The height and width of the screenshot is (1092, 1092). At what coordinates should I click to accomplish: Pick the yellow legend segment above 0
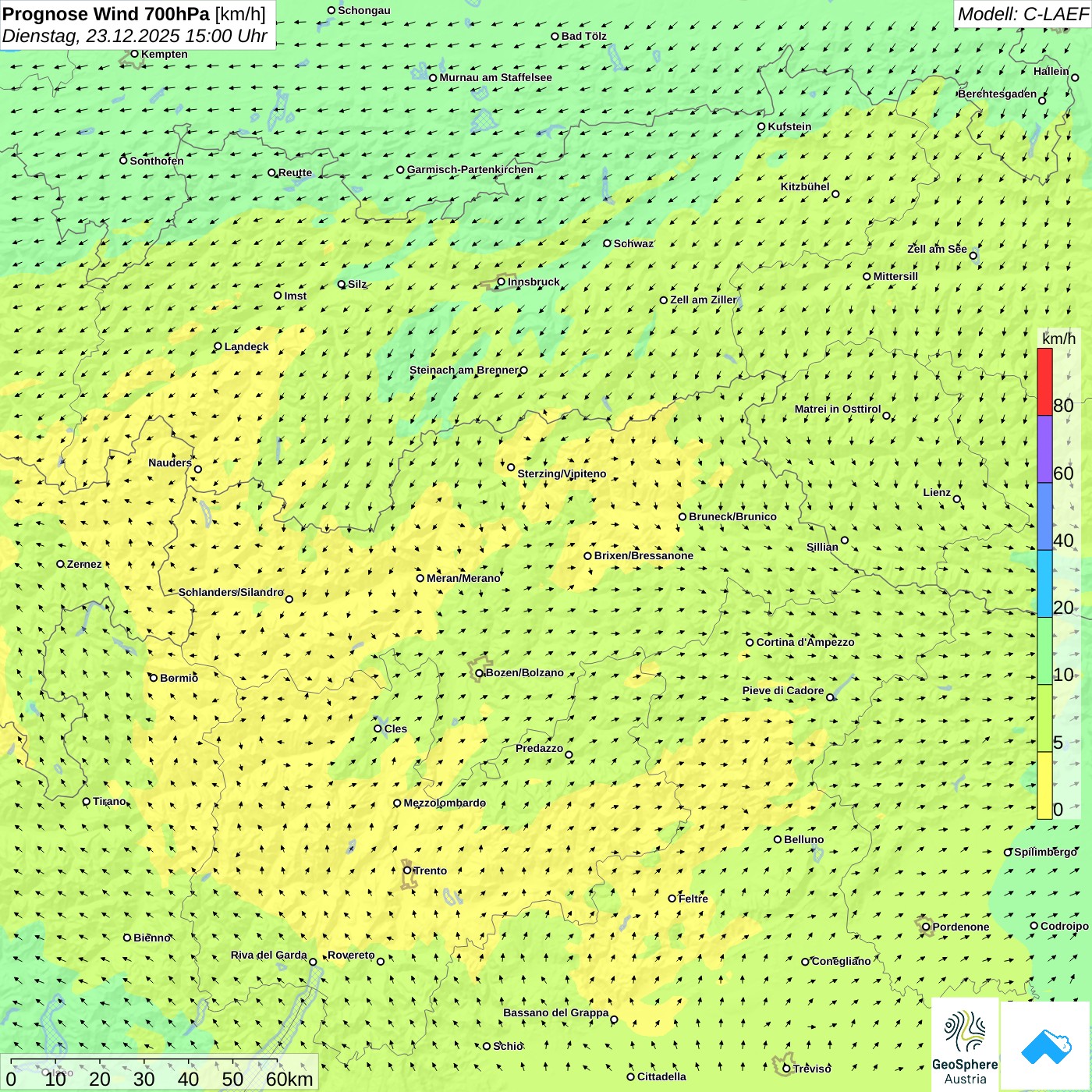coord(1044,785)
